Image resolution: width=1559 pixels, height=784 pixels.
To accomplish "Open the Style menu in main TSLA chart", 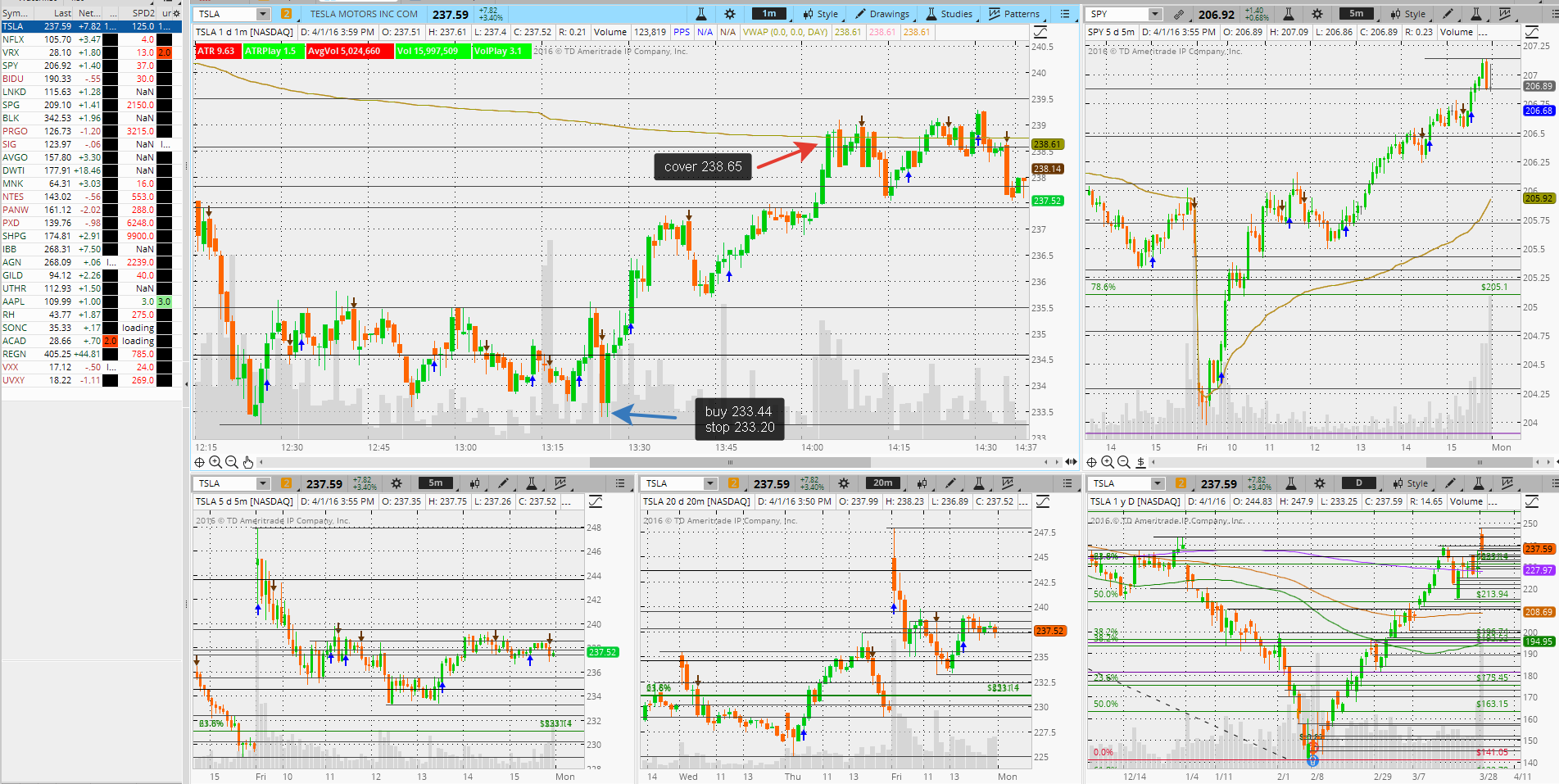I will tap(820, 14).
